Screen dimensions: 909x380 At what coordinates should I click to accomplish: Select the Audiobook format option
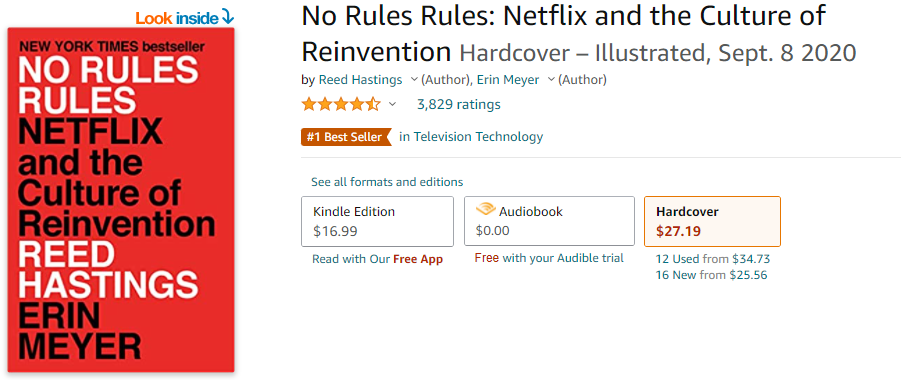549,221
